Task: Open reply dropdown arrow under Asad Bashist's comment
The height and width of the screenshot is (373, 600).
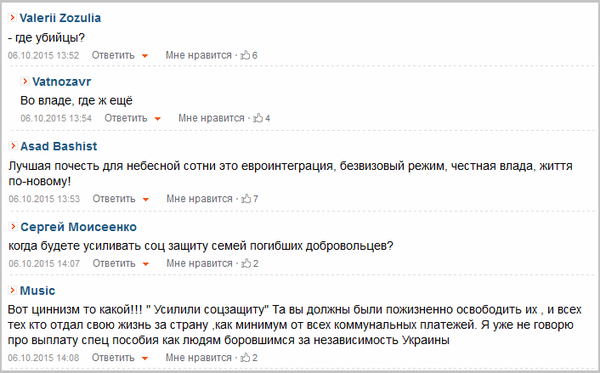Action: point(145,199)
